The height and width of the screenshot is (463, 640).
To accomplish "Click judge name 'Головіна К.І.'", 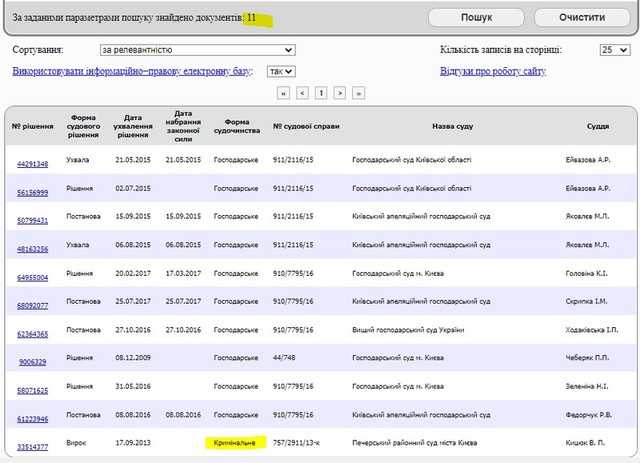I will click(587, 273).
